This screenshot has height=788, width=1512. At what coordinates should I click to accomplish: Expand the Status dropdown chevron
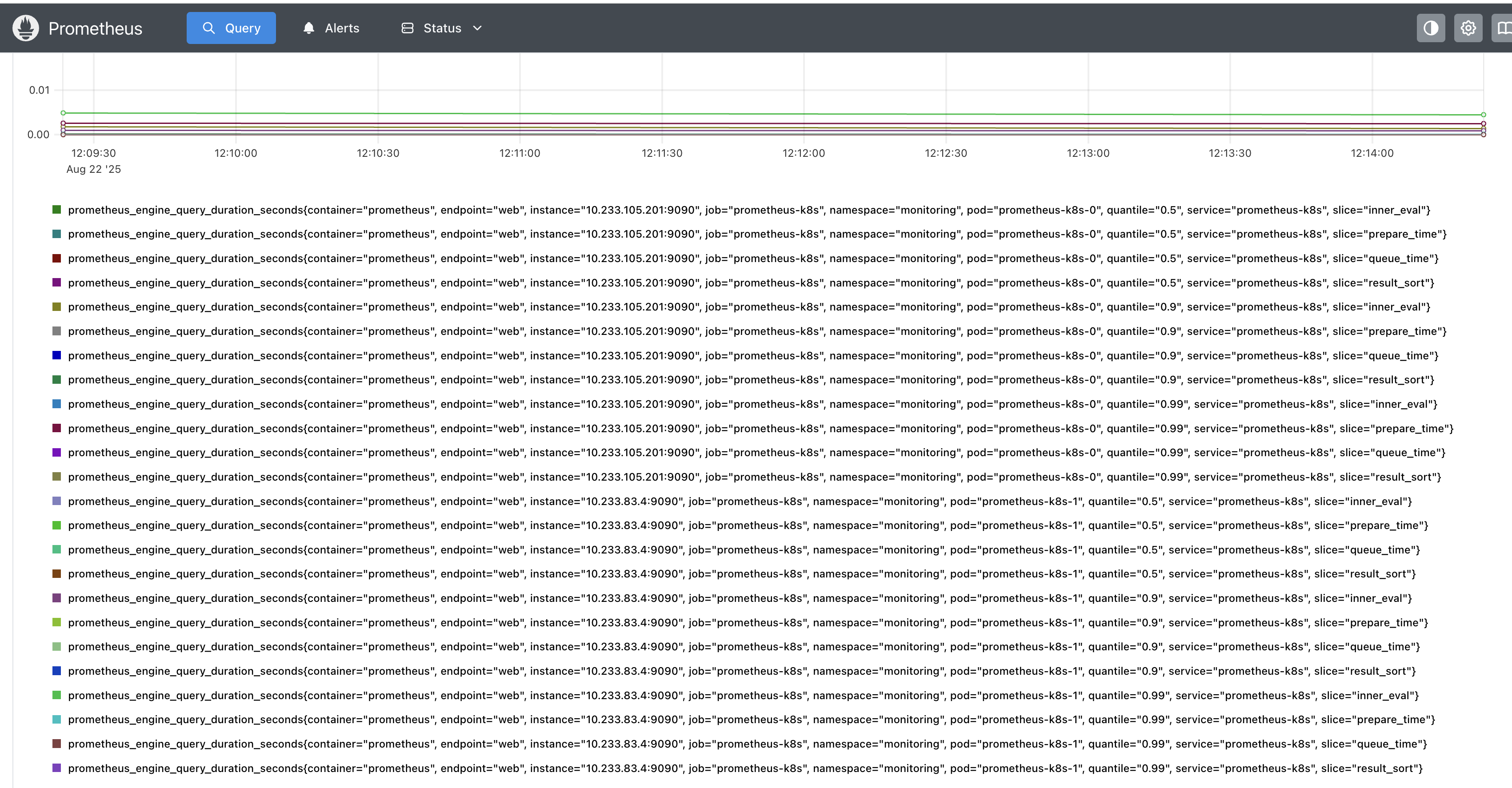point(477,28)
